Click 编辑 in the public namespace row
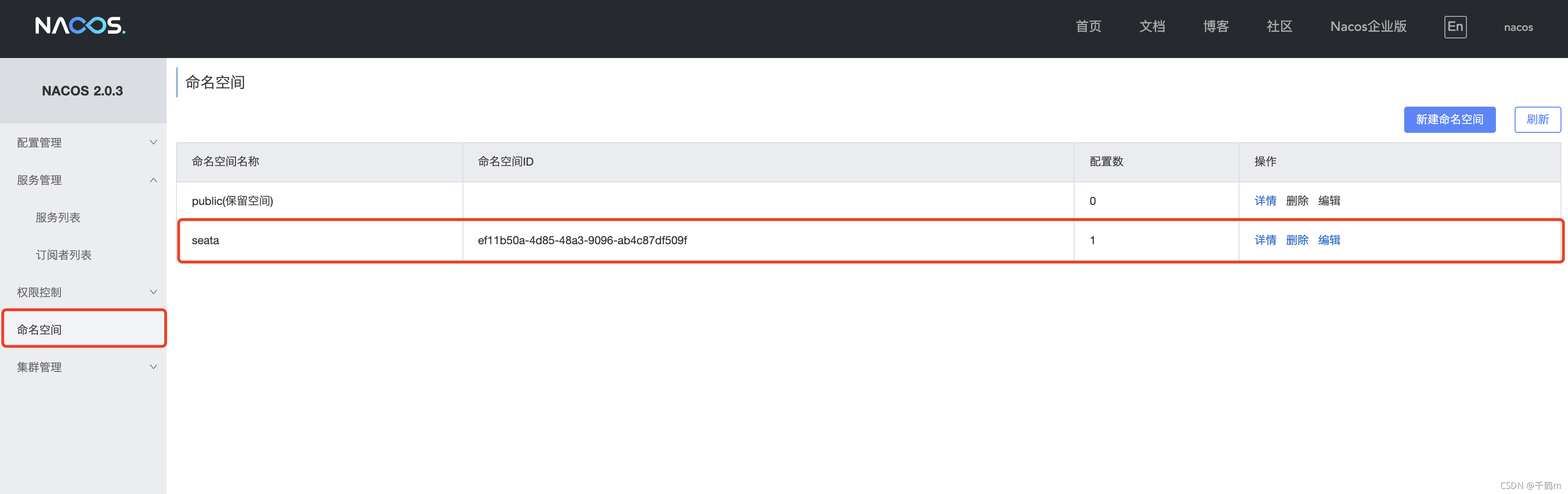 pyautogui.click(x=1329, y=201)
